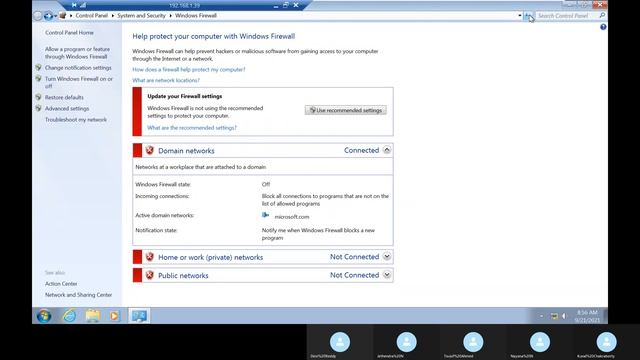Click shield icon beside Advanced settings

(x=38, y=108)
